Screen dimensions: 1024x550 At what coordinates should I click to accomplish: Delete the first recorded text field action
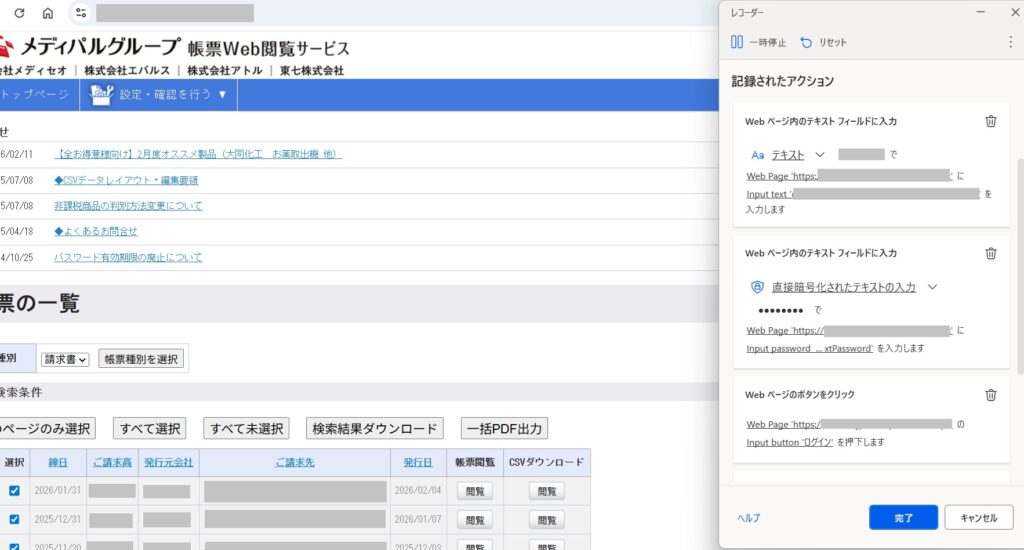(x=990, y=121)
